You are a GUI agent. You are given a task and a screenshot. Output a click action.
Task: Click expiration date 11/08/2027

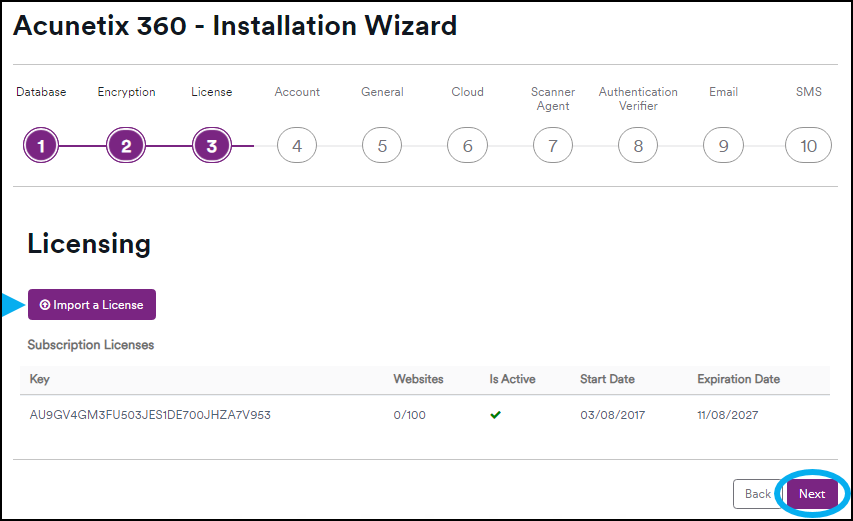click(x=728, y=415)
